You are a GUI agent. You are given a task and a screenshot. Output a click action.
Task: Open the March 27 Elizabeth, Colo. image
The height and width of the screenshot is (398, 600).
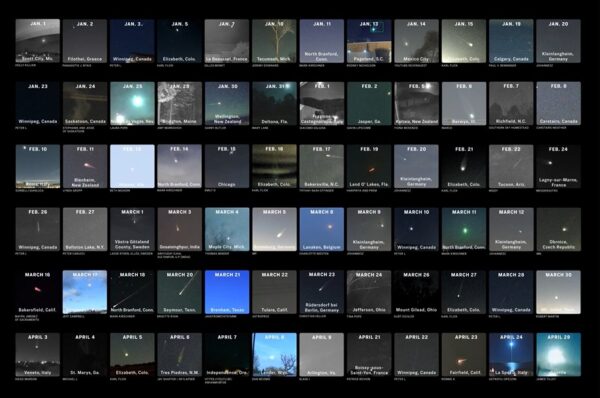point(464,292)
